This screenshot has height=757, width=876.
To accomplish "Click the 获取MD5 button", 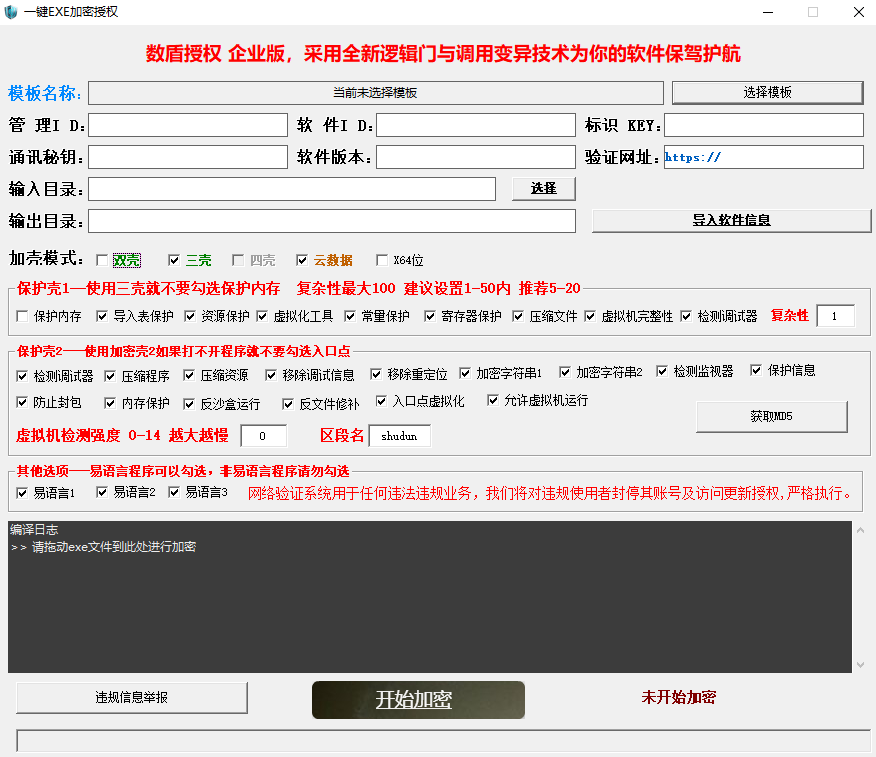I will pos(770,417).
